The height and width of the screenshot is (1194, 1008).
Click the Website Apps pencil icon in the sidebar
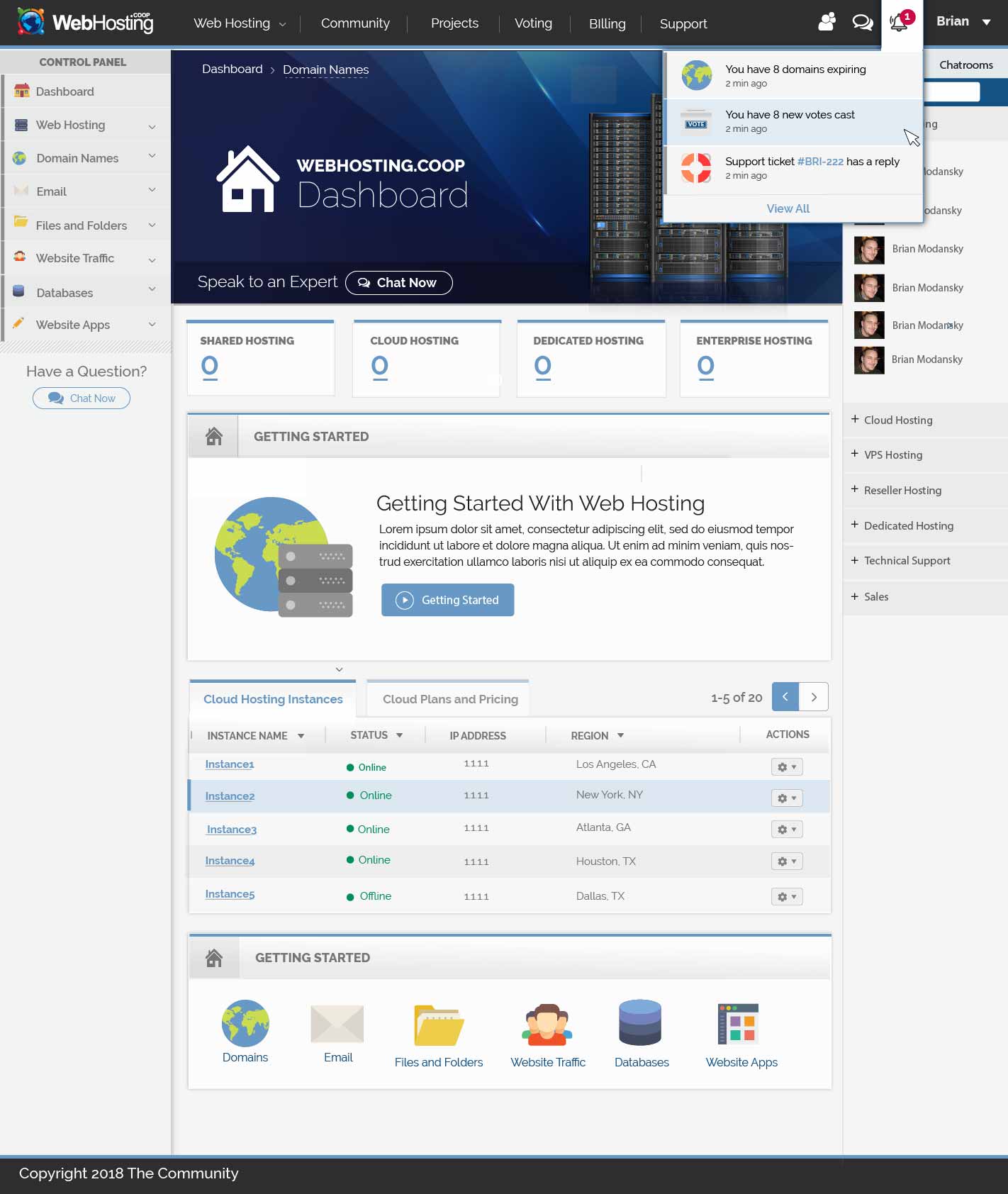[19, 323]
